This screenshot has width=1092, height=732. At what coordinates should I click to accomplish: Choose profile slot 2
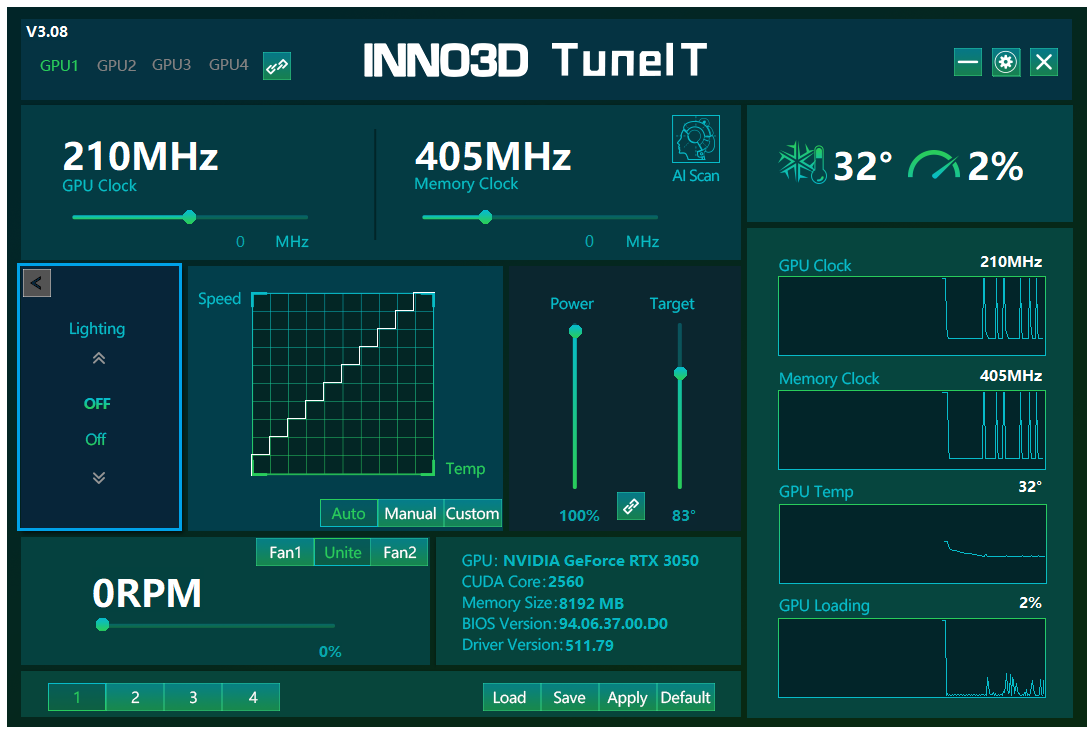pyautogui.click(x=135, y=697)
